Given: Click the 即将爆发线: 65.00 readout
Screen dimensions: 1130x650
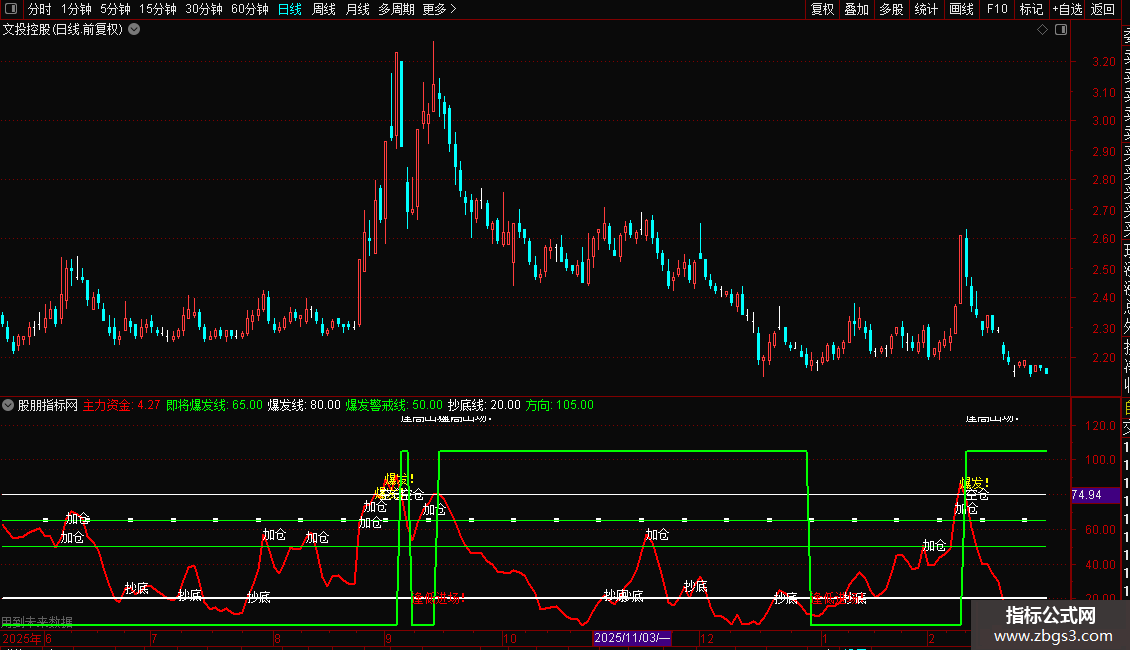Looking at the screenshot, I should 214,405.
